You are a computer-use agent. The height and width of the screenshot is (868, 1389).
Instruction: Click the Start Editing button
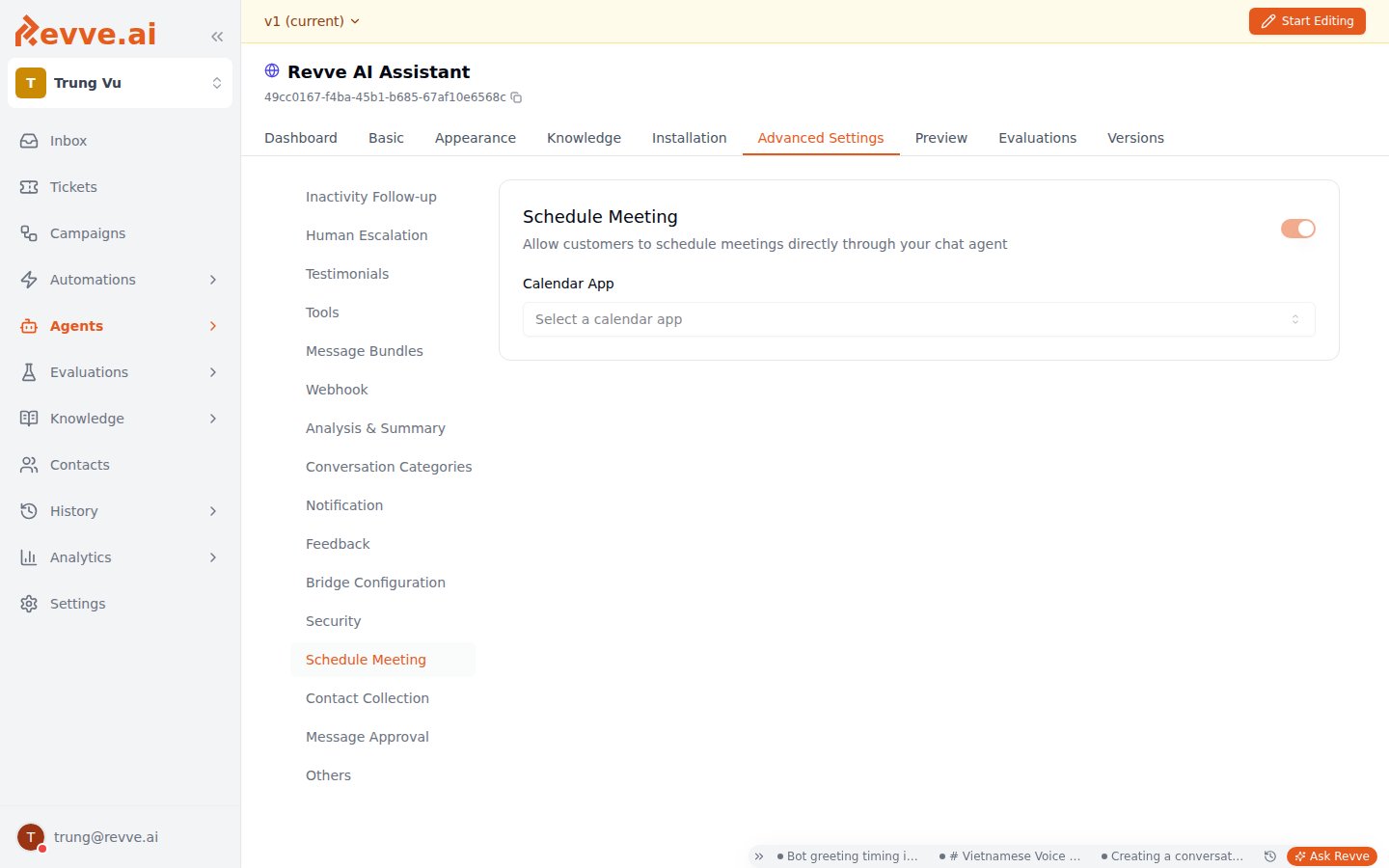tap(1307, 21)
